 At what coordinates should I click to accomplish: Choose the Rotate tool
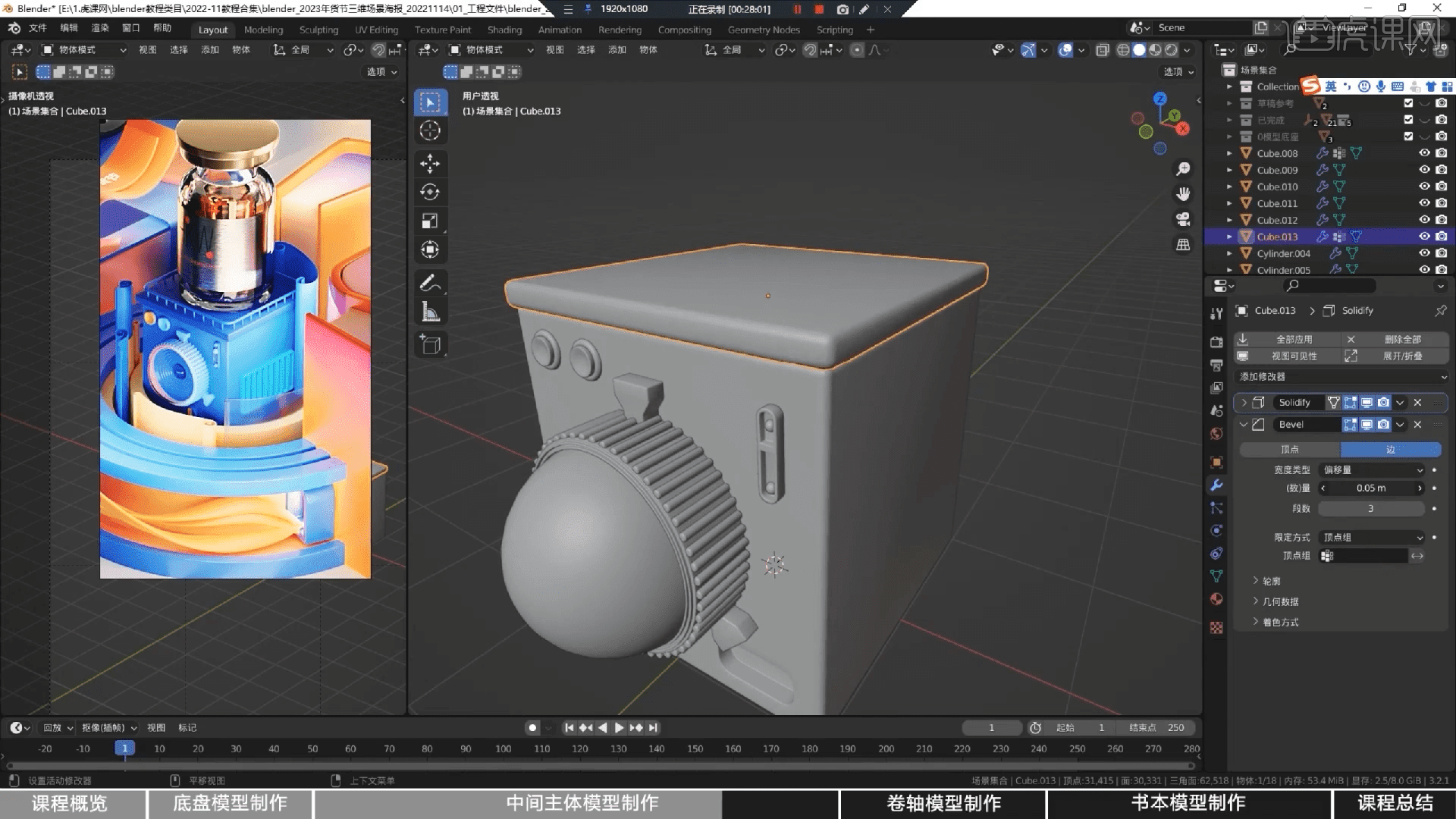[430, 192]
